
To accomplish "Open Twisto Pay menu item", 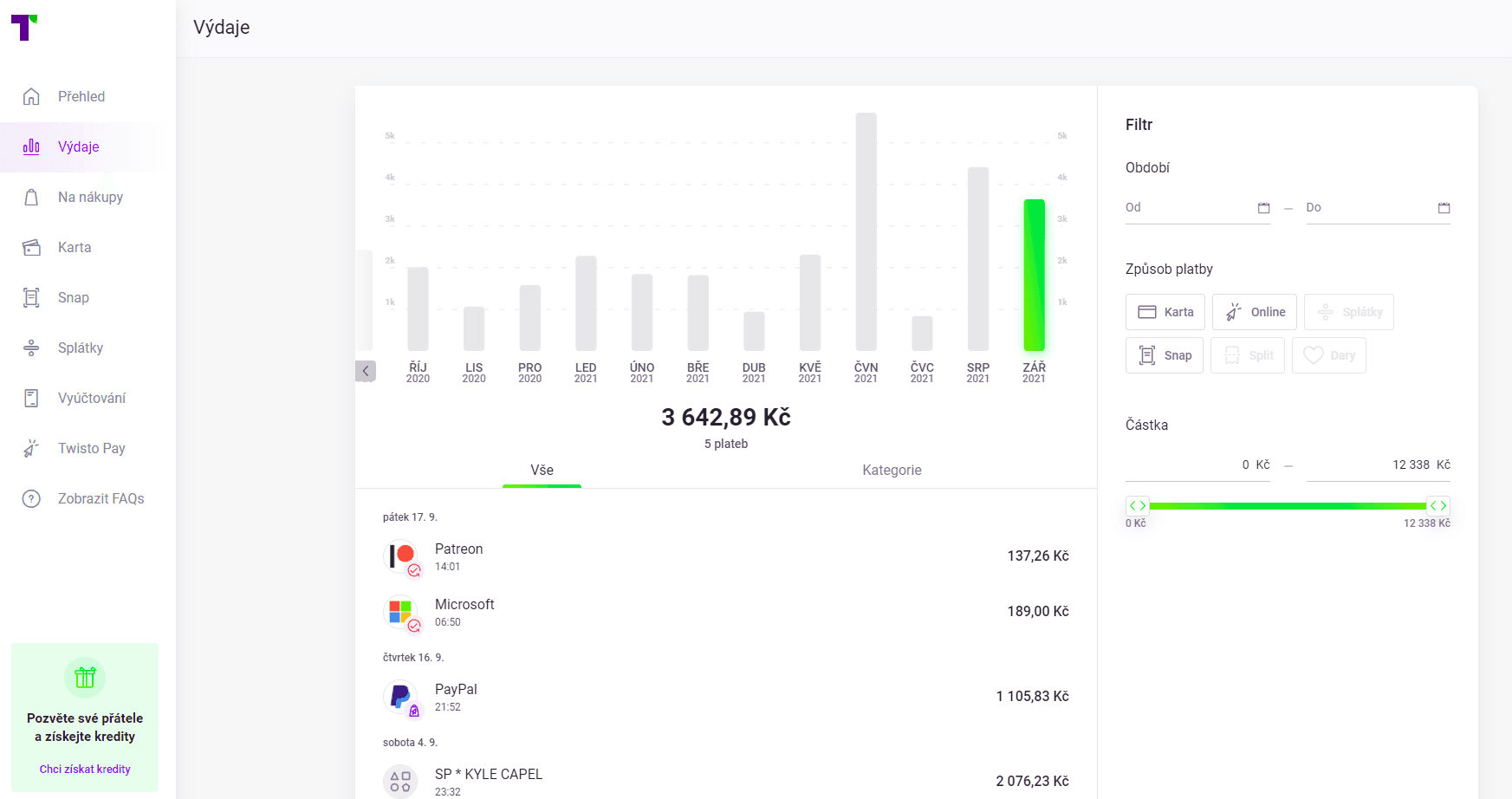I will (x=92, y=448).
